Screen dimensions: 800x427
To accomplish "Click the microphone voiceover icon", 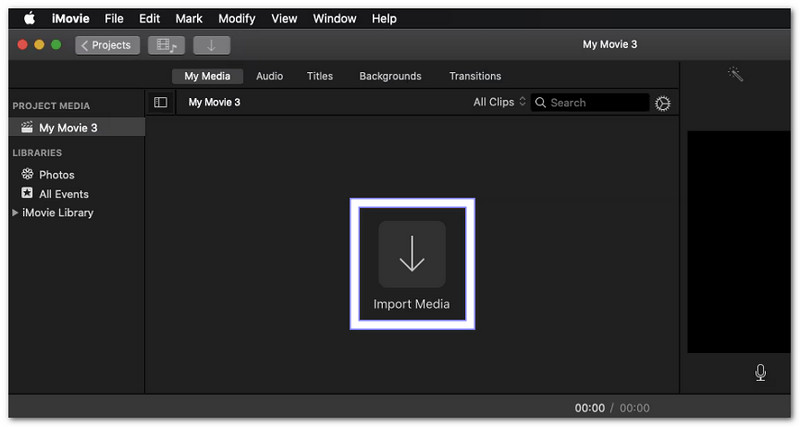I will click(760, 372).
